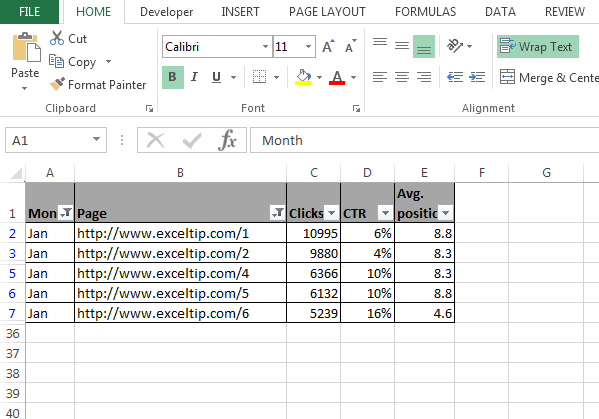Click the Increase Indent icon
599x419 pixels.
[477, 78]
